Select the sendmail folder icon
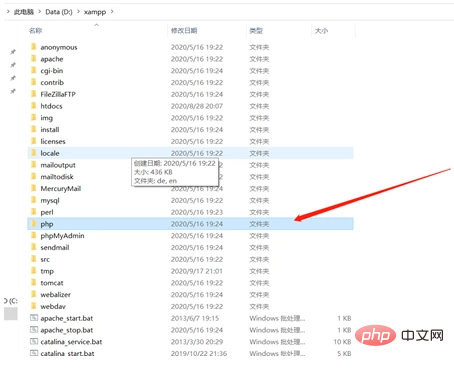 [x=33, y=247]
